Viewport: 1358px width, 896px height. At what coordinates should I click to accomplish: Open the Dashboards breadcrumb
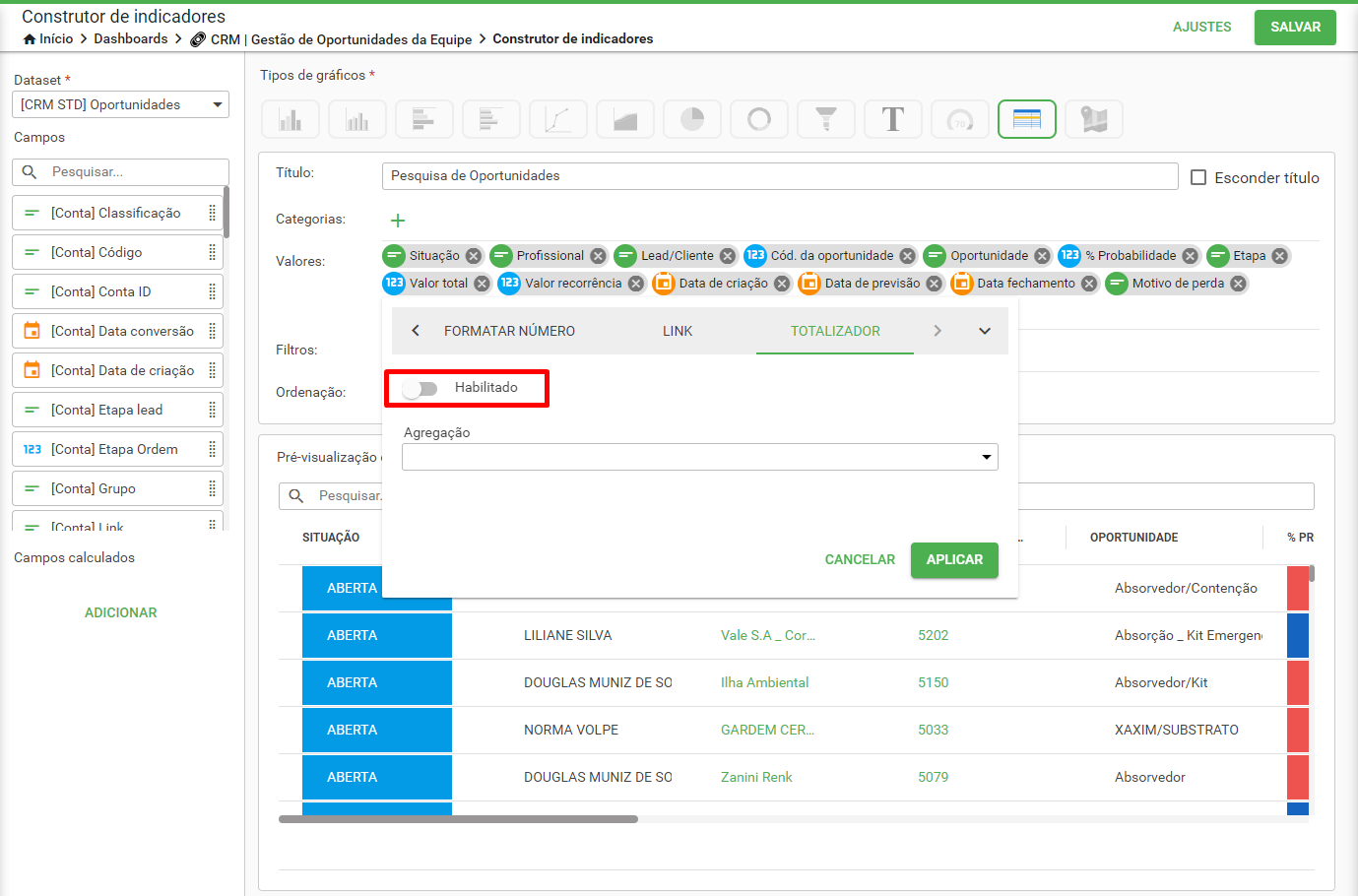pyautogui.click(x=131, y=38)
